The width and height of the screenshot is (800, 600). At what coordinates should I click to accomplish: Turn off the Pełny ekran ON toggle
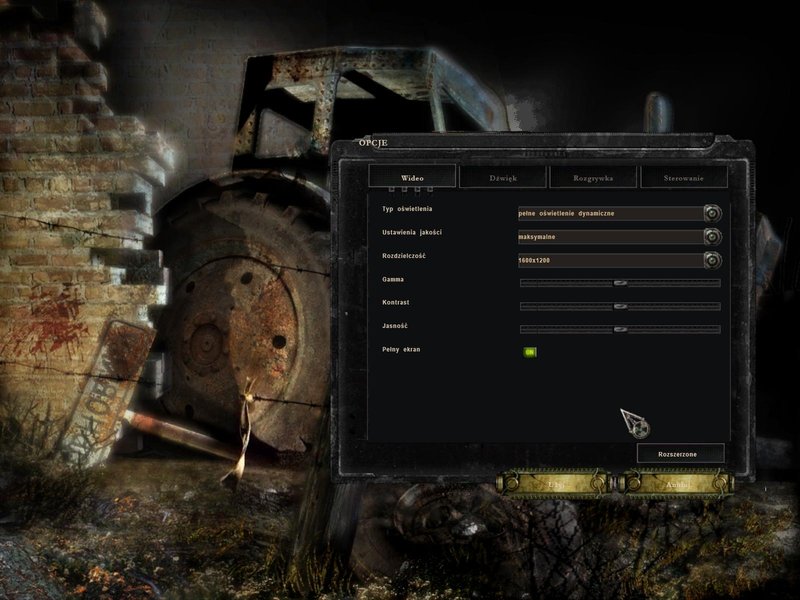[530, 352]
